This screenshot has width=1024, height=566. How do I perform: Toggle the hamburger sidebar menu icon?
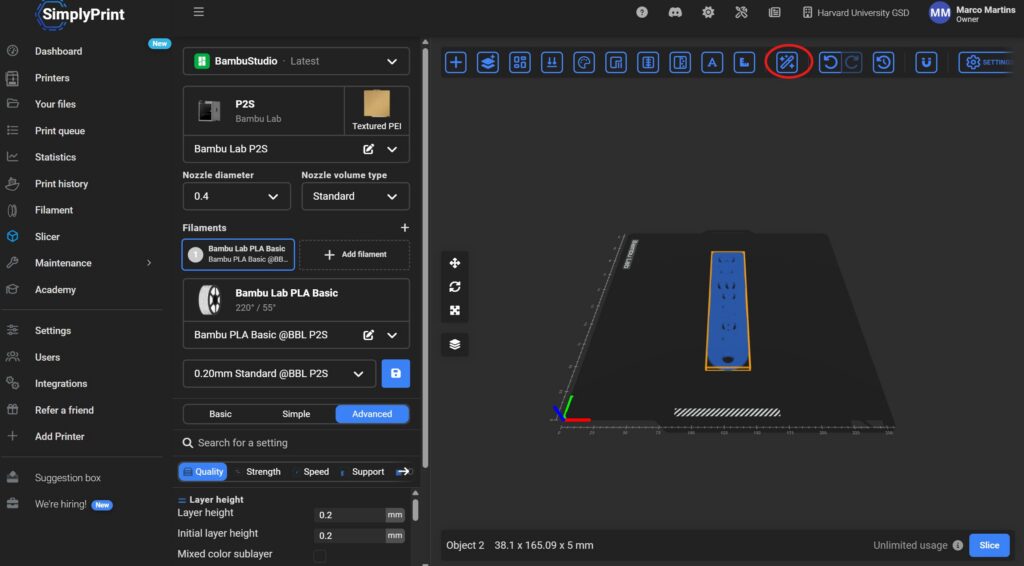tap(199, 12)
